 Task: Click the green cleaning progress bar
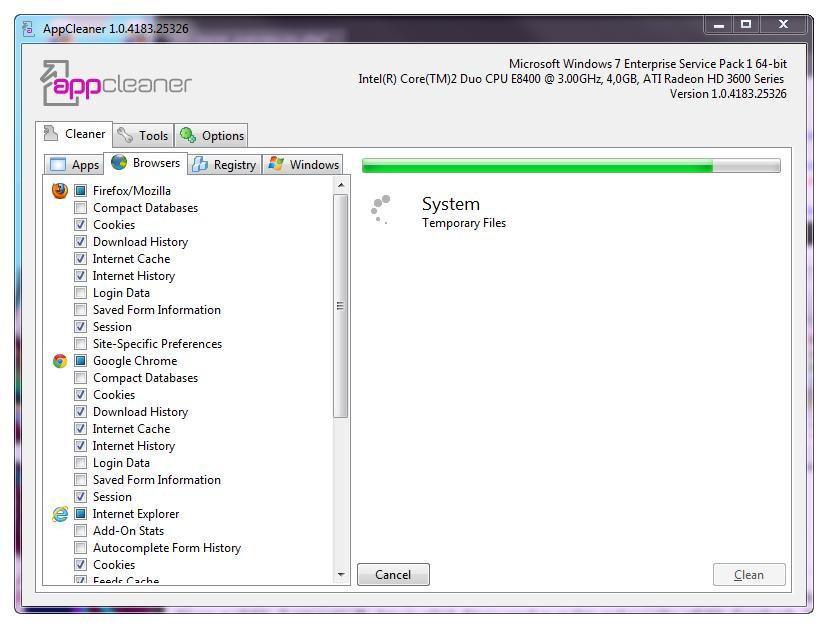[571, 166]
